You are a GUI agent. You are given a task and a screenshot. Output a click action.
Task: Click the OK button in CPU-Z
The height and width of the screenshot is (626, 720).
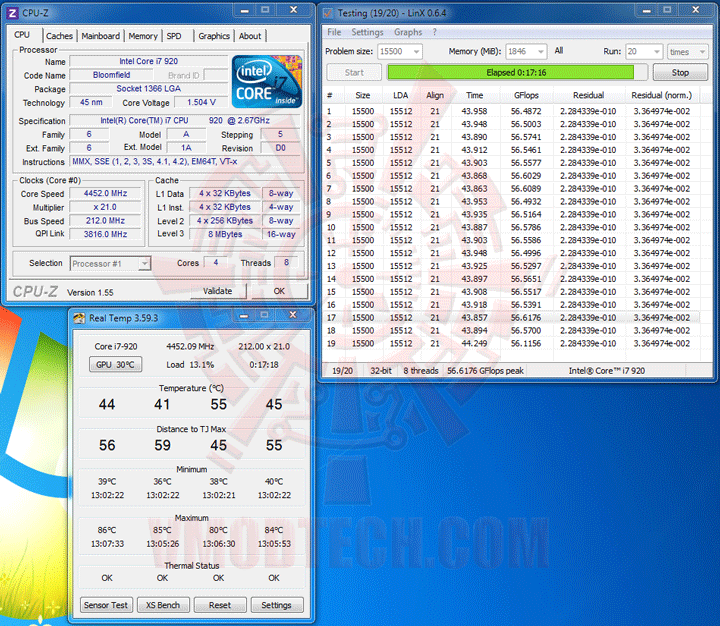point(279,291)
